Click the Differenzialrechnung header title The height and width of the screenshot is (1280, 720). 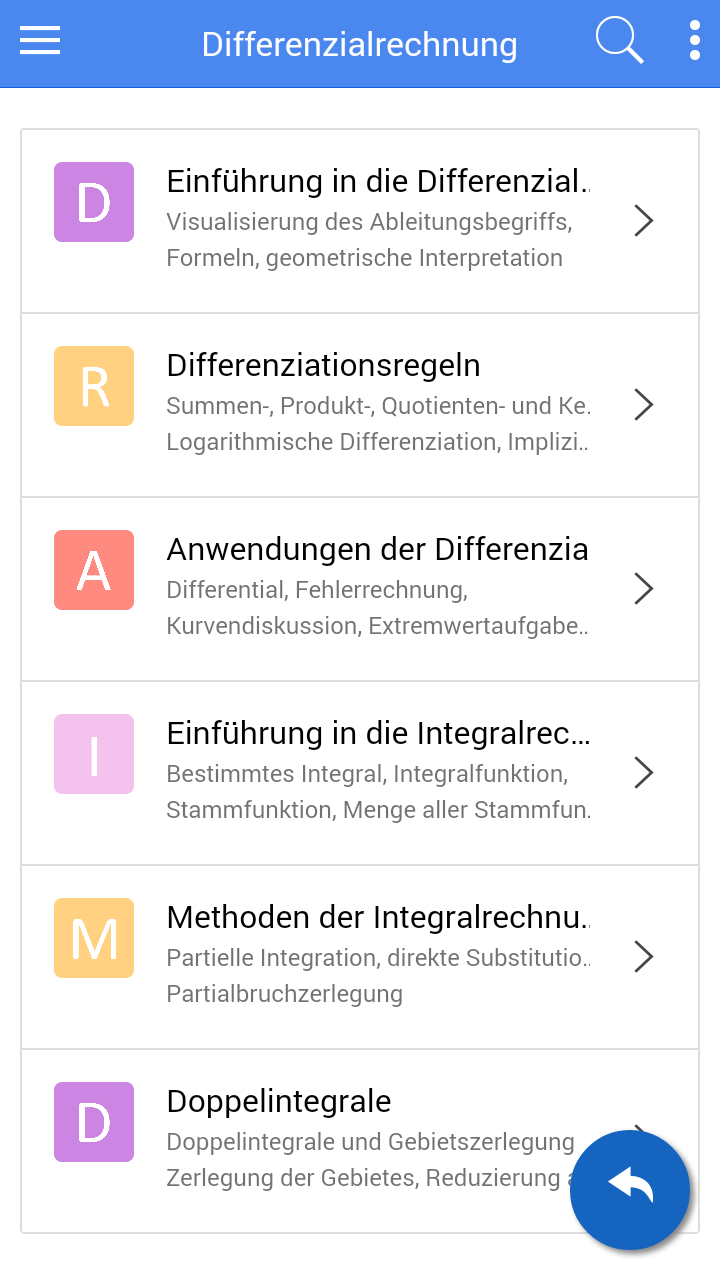click(359, 45)
